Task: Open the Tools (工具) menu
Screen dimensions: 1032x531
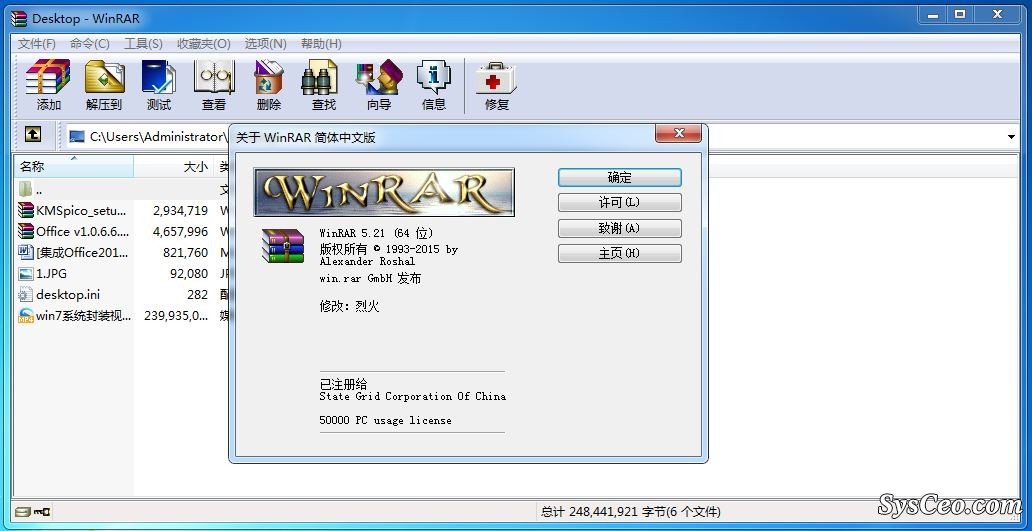Action: pos(143,43)
